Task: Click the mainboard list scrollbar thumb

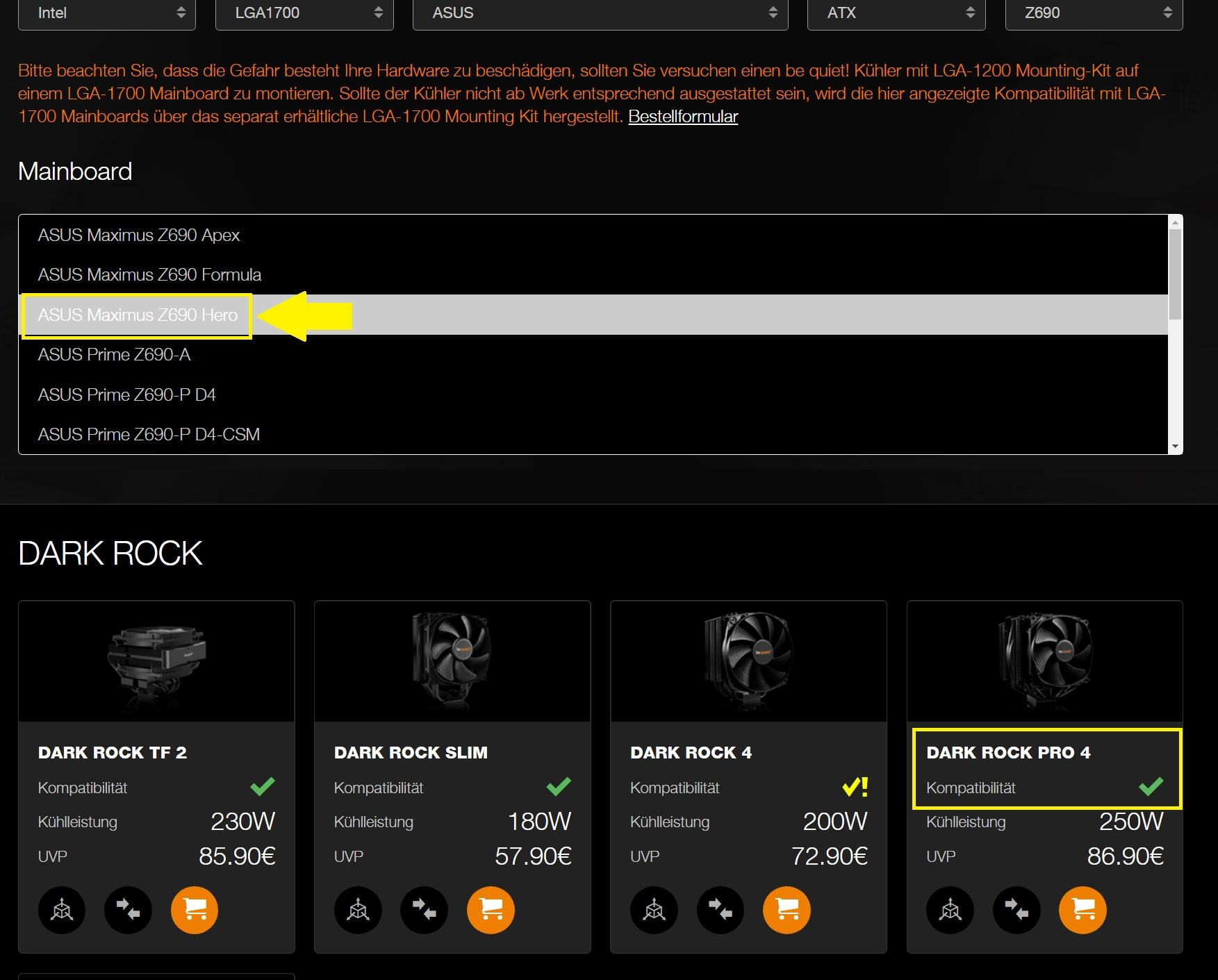Action: tap(1175, 274)
